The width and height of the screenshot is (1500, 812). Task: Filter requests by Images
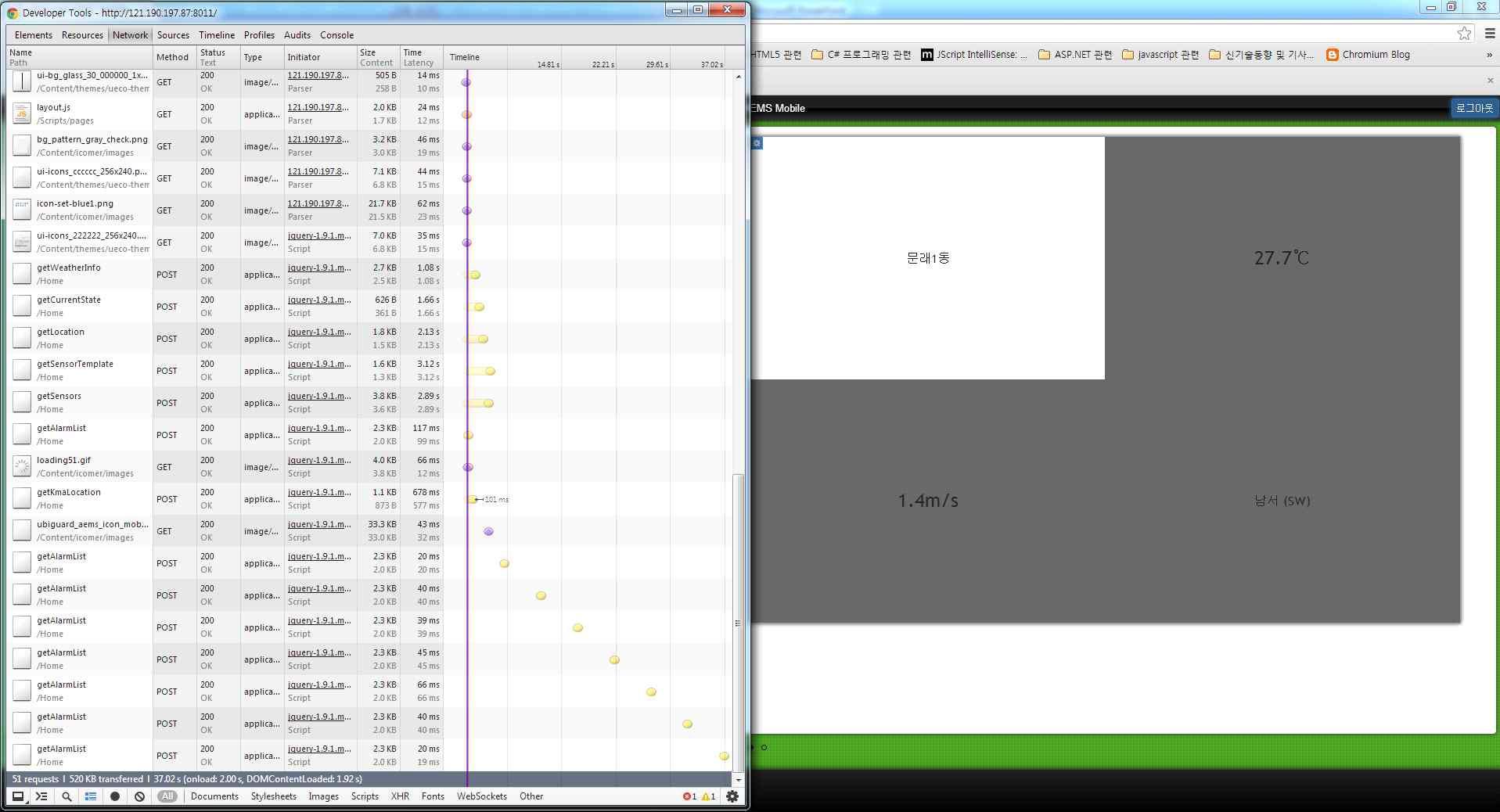[323, 796]
